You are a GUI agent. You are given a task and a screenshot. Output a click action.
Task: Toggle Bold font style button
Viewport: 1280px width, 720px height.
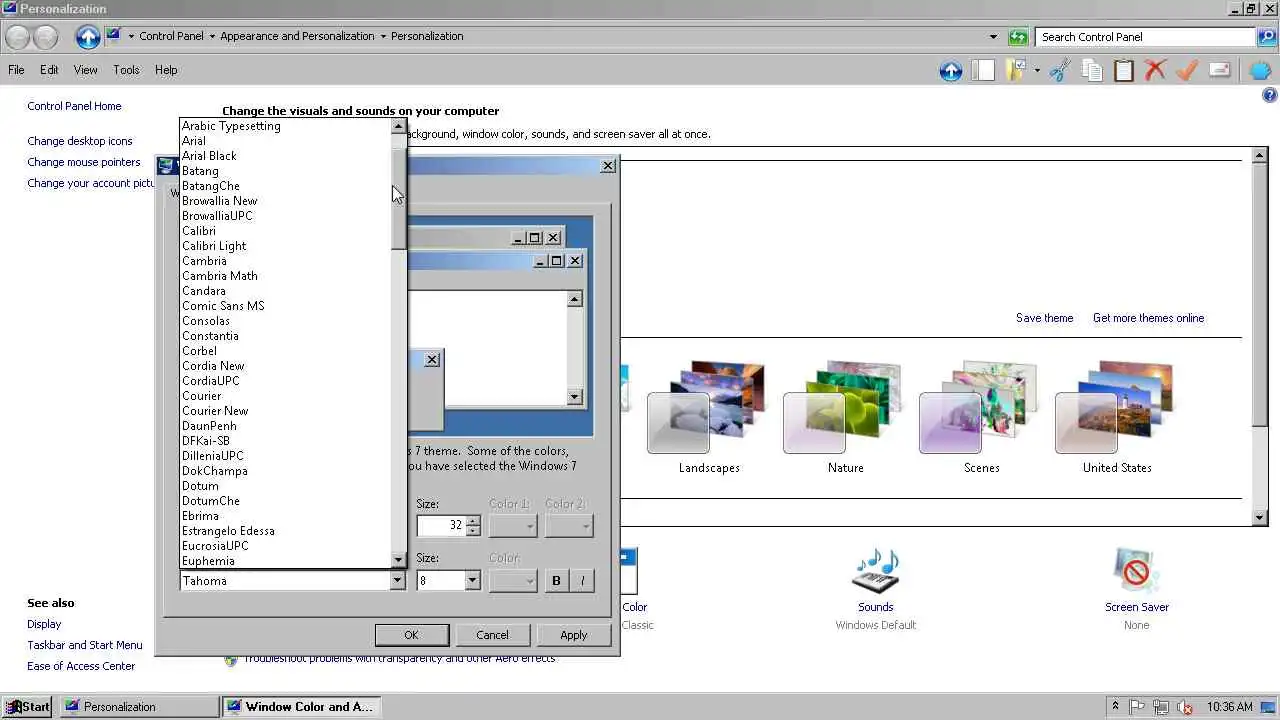[x=556, y=581]
